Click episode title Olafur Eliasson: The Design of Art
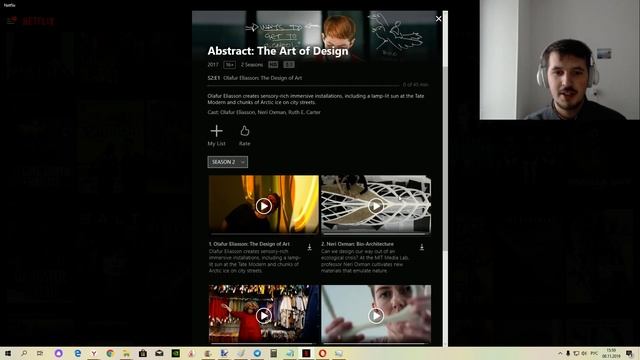The width and height of the screenshot is (640, 360). click(249, 244)
